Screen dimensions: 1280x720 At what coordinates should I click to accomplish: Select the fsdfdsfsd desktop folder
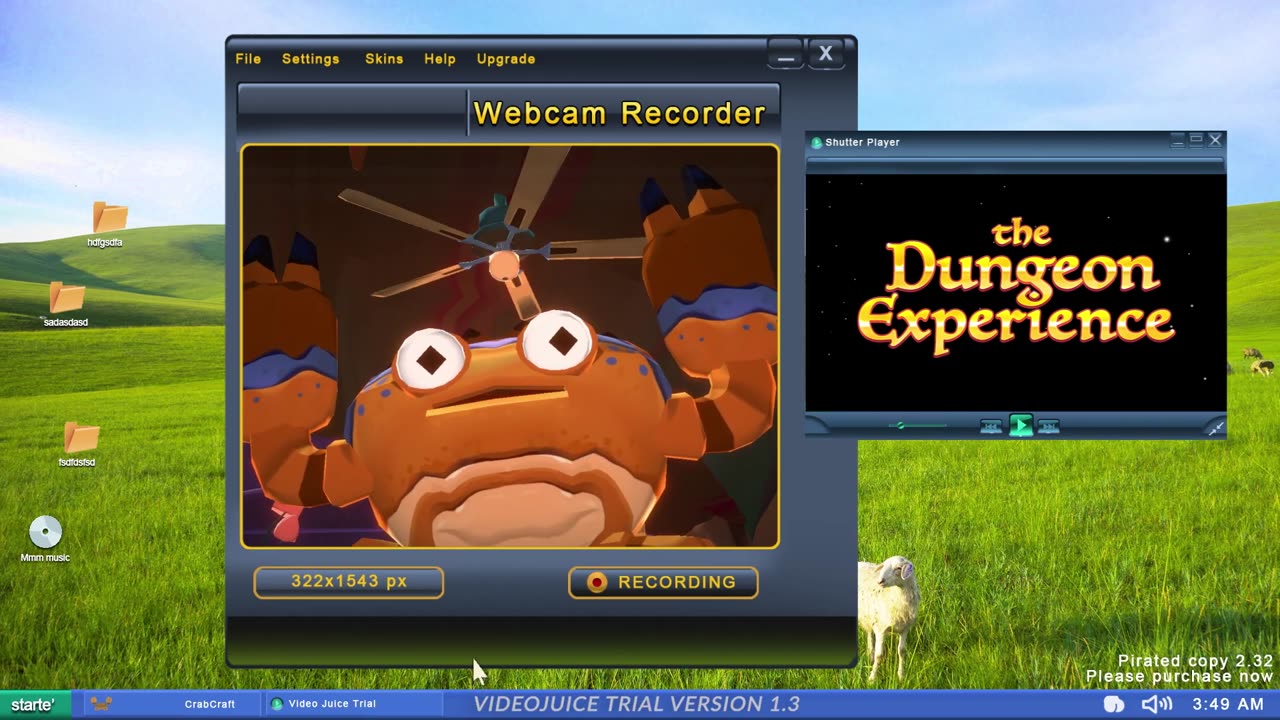79,444
